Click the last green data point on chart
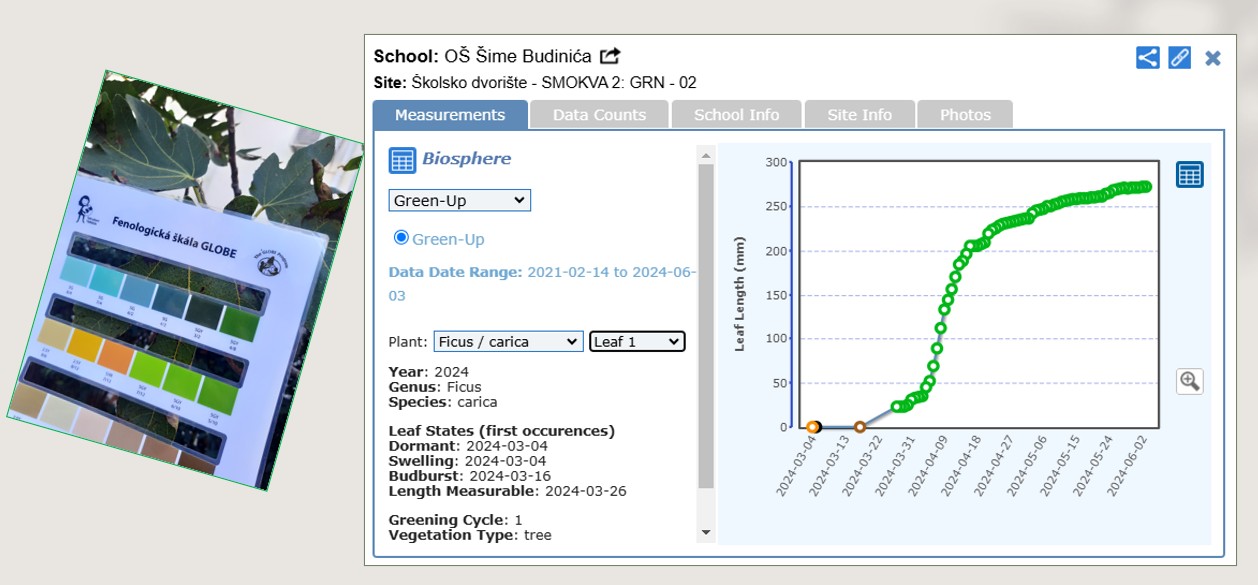 (x=1145, y=186)
